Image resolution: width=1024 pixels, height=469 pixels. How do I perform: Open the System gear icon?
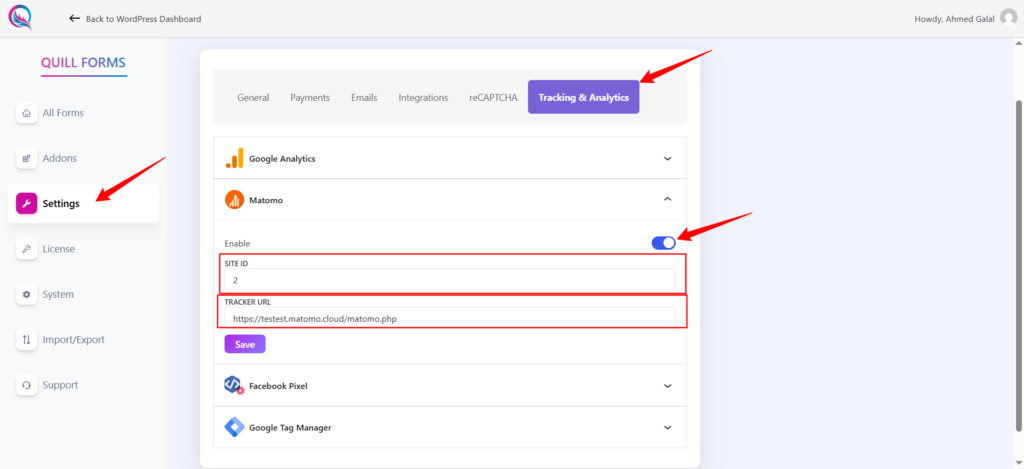click(27, 295)
